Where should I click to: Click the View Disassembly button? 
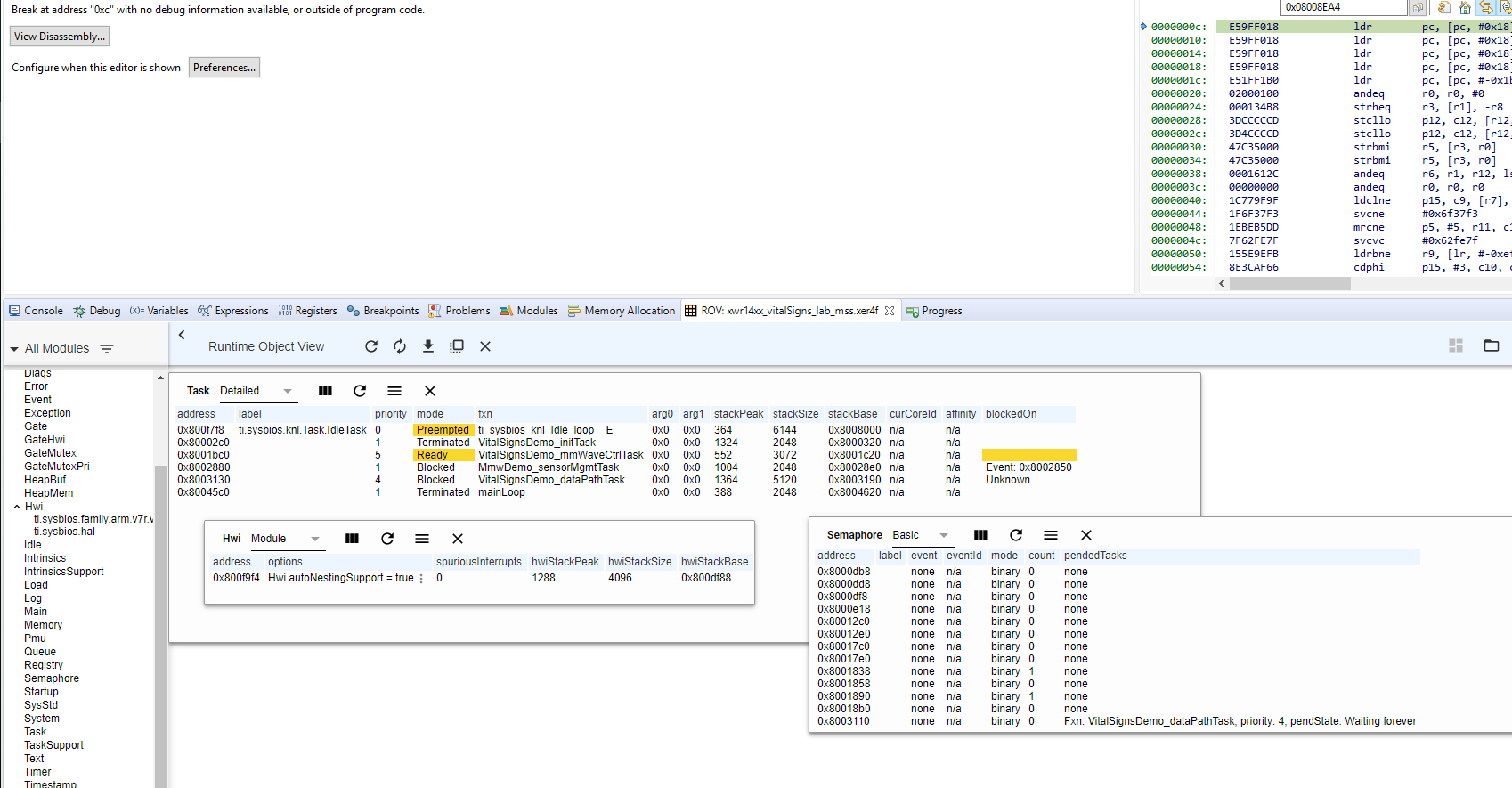60,37
